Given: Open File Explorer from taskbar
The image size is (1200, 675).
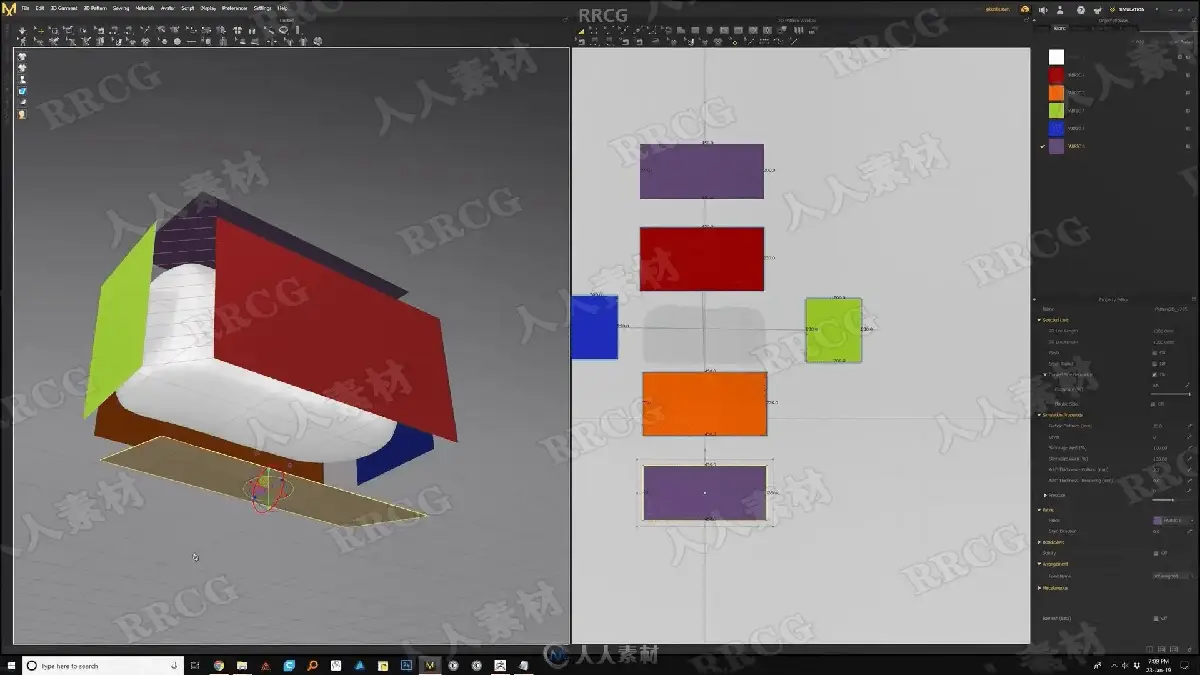Looking at the screenshot, I should click(242, 665).
